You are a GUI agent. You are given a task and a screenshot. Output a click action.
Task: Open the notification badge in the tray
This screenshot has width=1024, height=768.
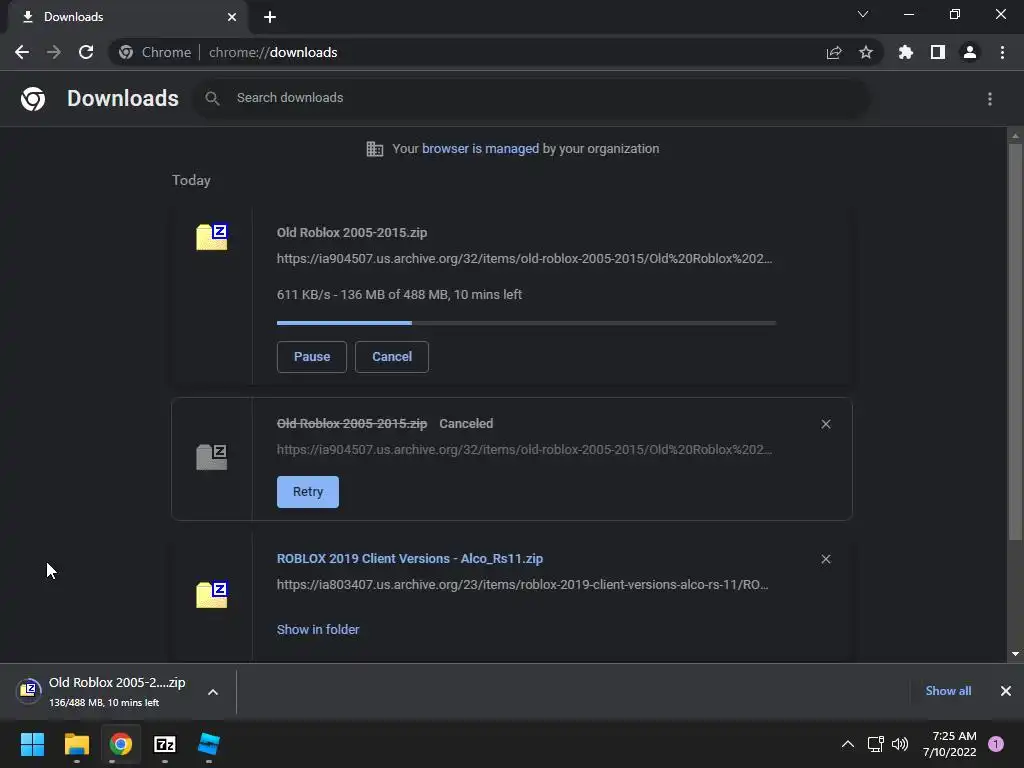996,744
